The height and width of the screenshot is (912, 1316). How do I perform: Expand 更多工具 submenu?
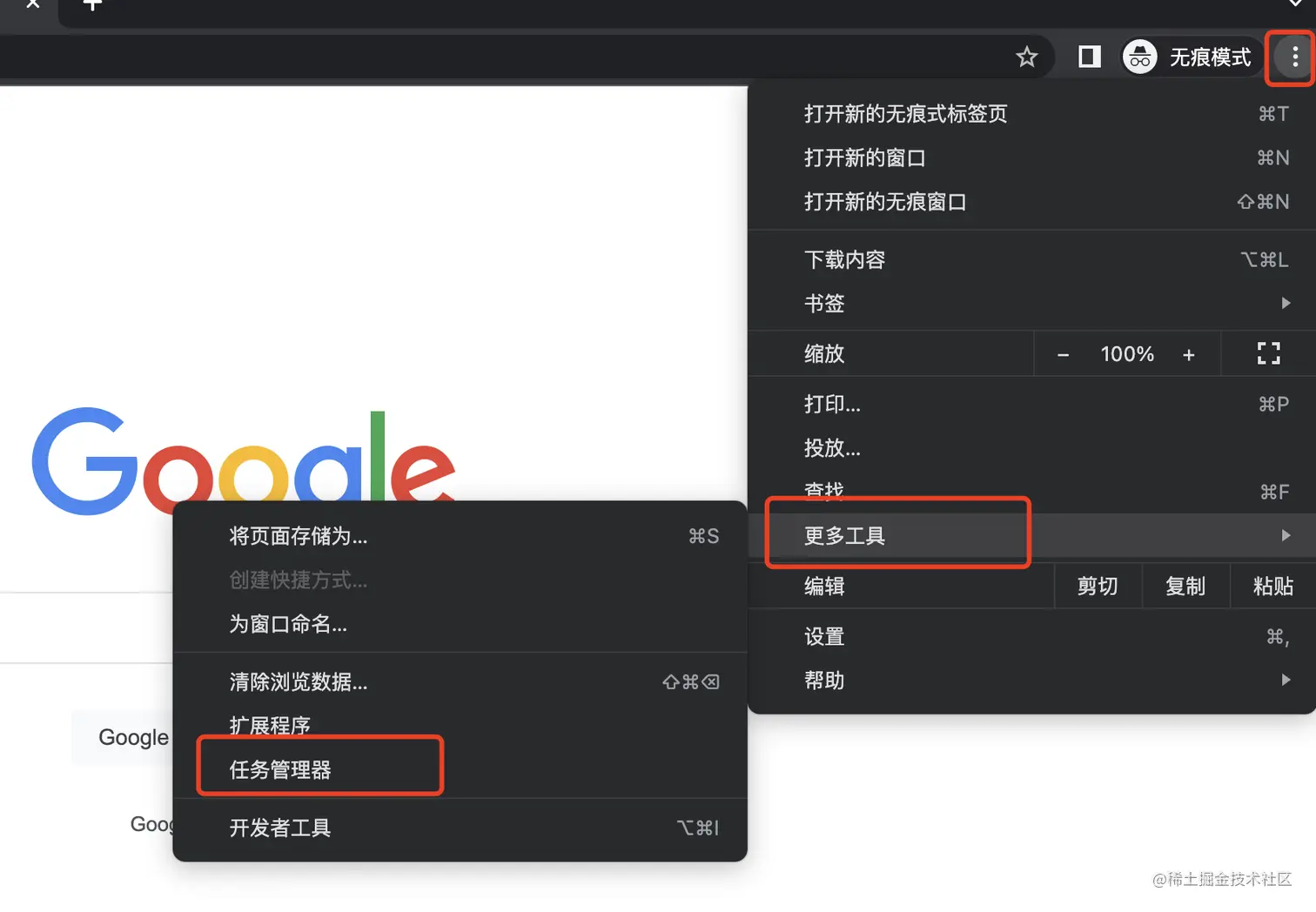pyautogui.click(x=1031, y=535)
